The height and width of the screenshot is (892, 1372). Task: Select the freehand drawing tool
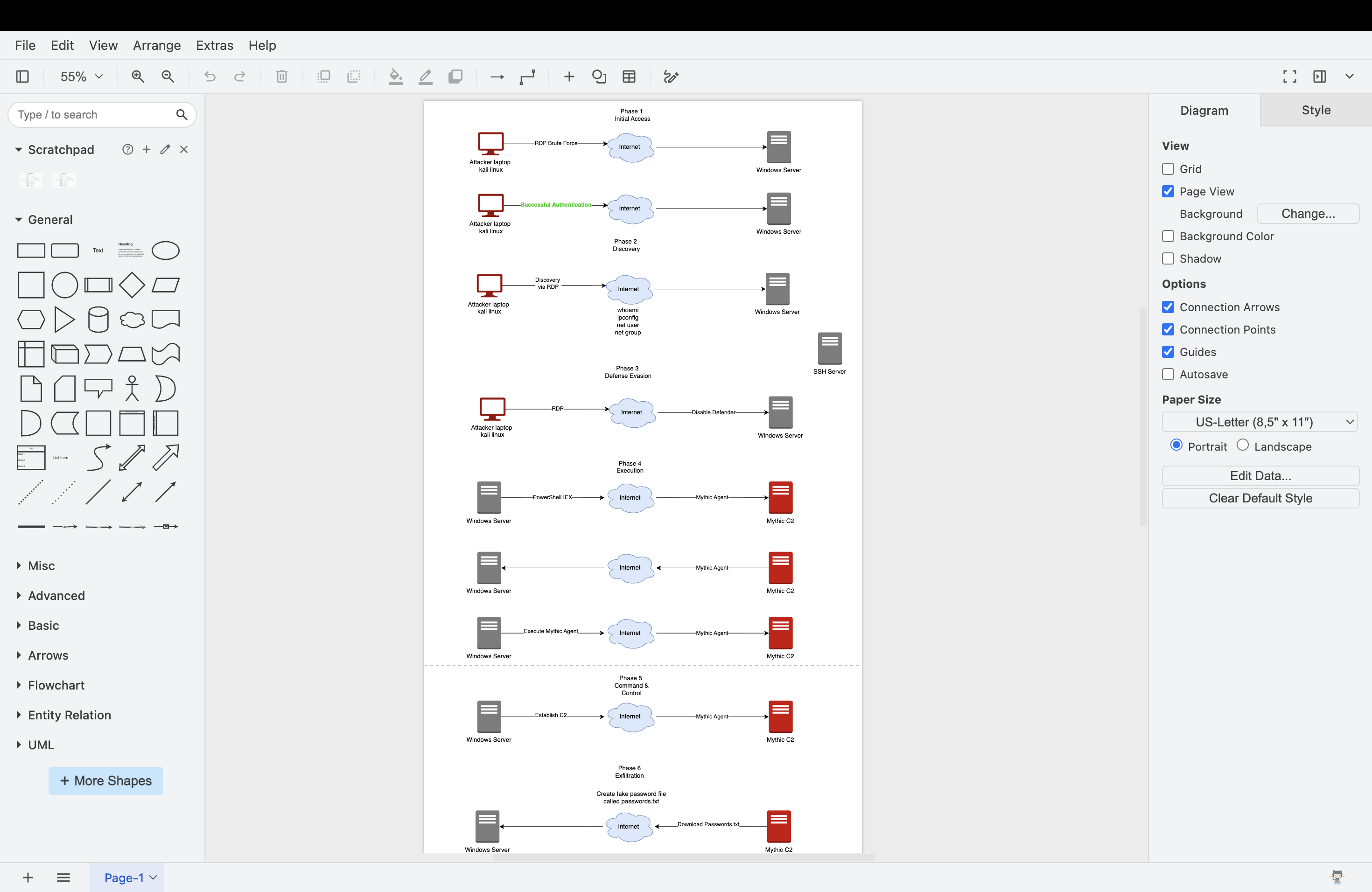(671, 77)
